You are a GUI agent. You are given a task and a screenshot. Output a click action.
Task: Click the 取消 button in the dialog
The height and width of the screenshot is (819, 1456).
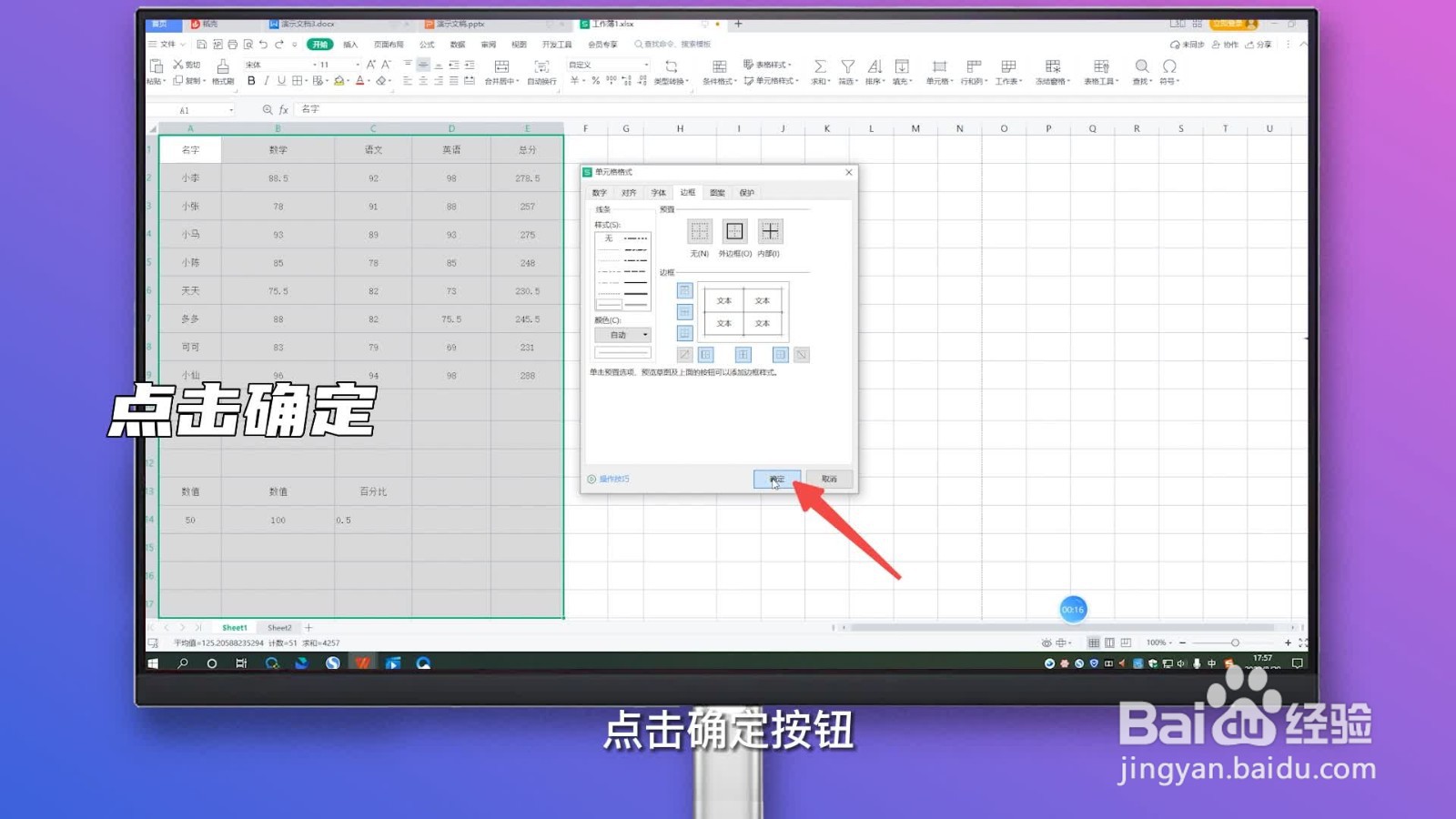pos(829,479)
